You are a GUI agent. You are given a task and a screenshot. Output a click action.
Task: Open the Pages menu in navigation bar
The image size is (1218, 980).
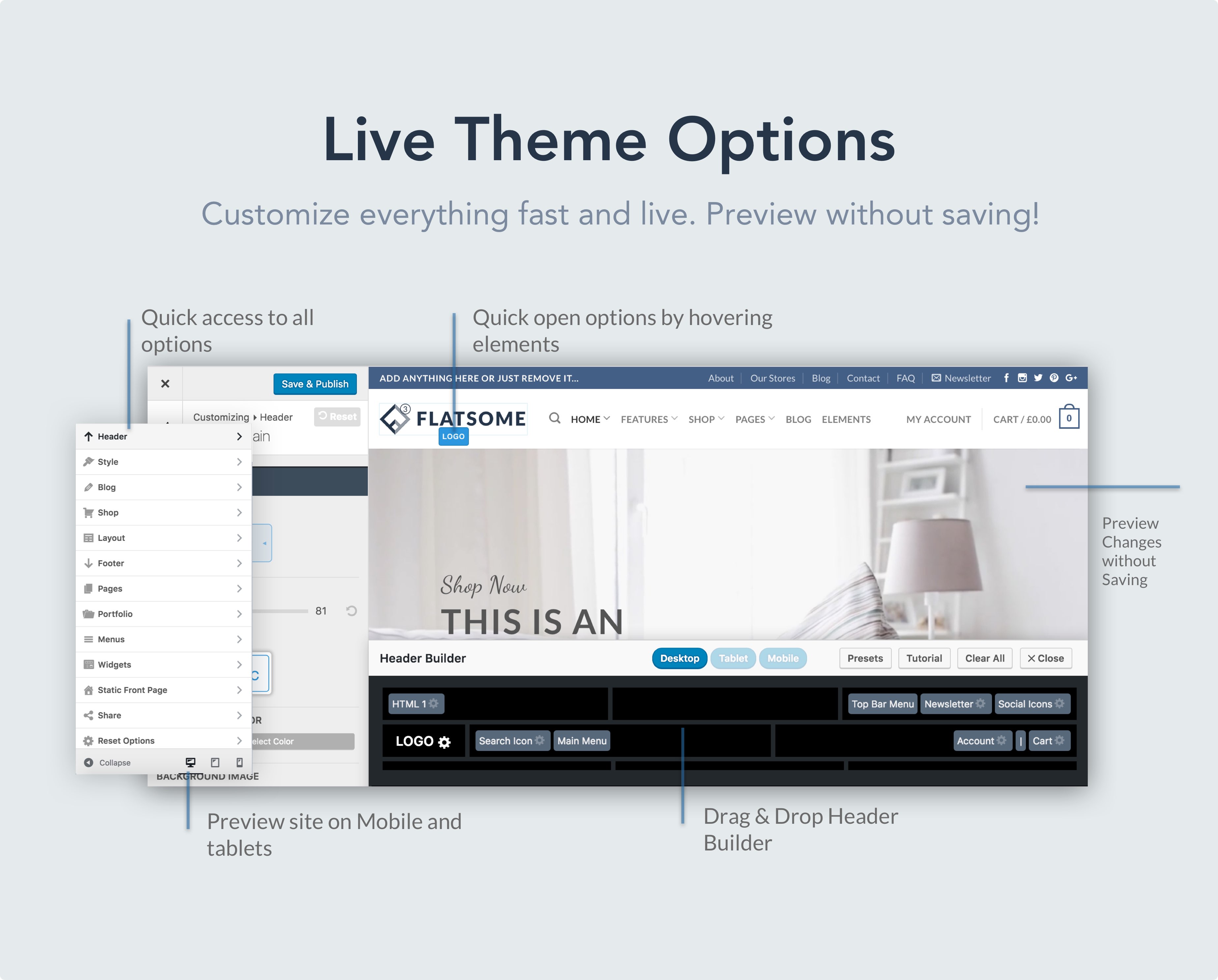pyautogui.click(x=752, y=418)
